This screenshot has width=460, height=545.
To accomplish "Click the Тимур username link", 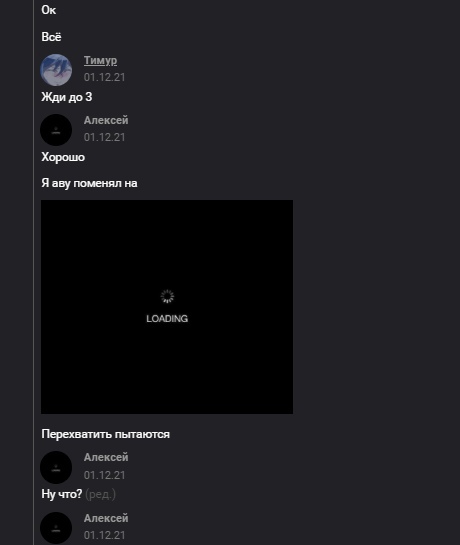I will pyautogui.click(x=100, y=60).
